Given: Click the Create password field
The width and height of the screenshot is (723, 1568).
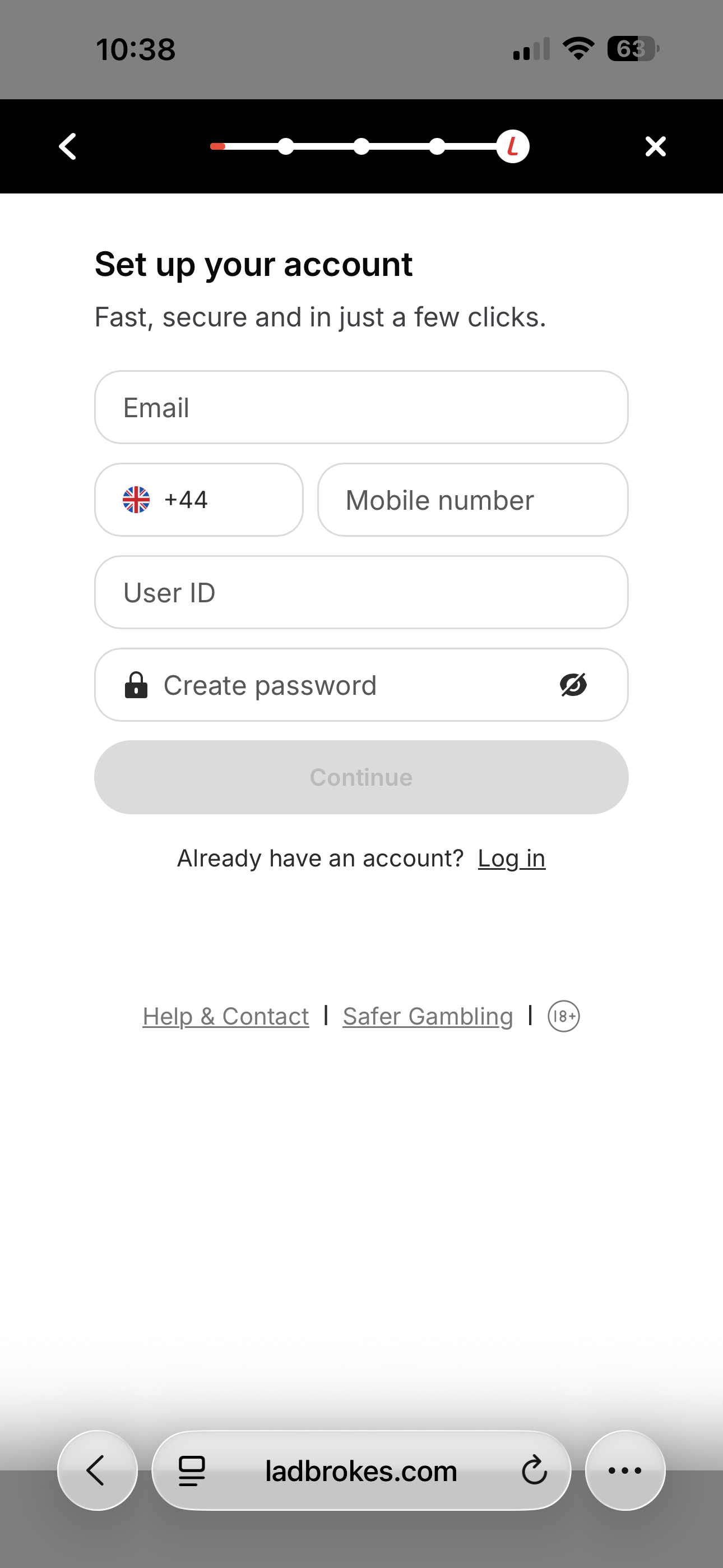Looking at the screenshot, I should tap(361, 685).
